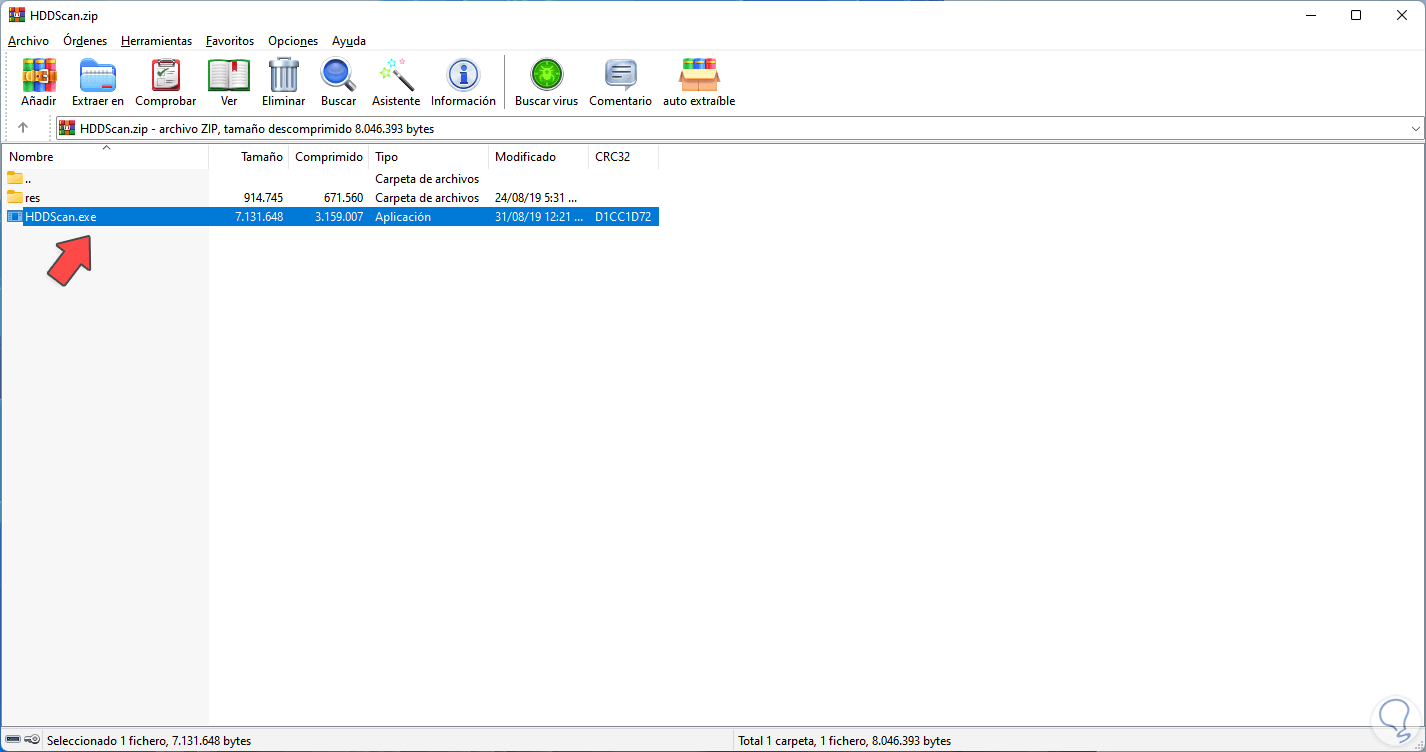Sort by the Tamaño column header
Viewport: 1426px width, 752px height.
click(x=248, y=157)
